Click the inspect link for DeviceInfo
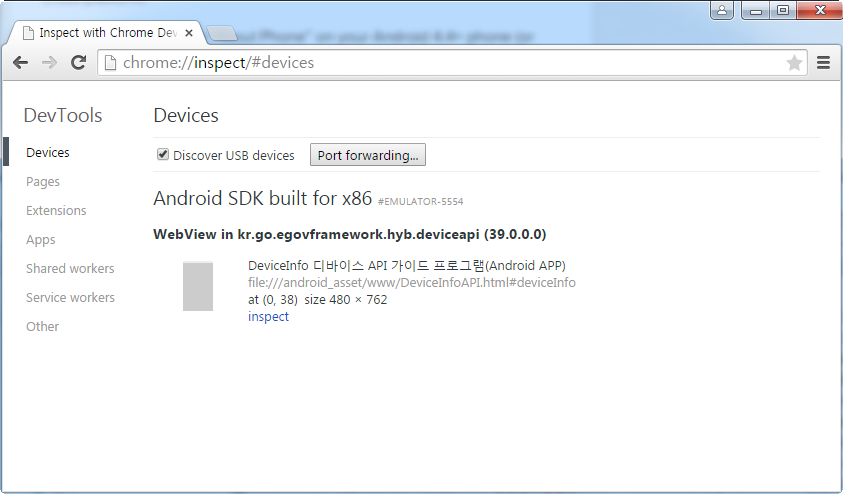Viewport: 843px width, 494px height. pyautogui.click(x=268, y=316)
